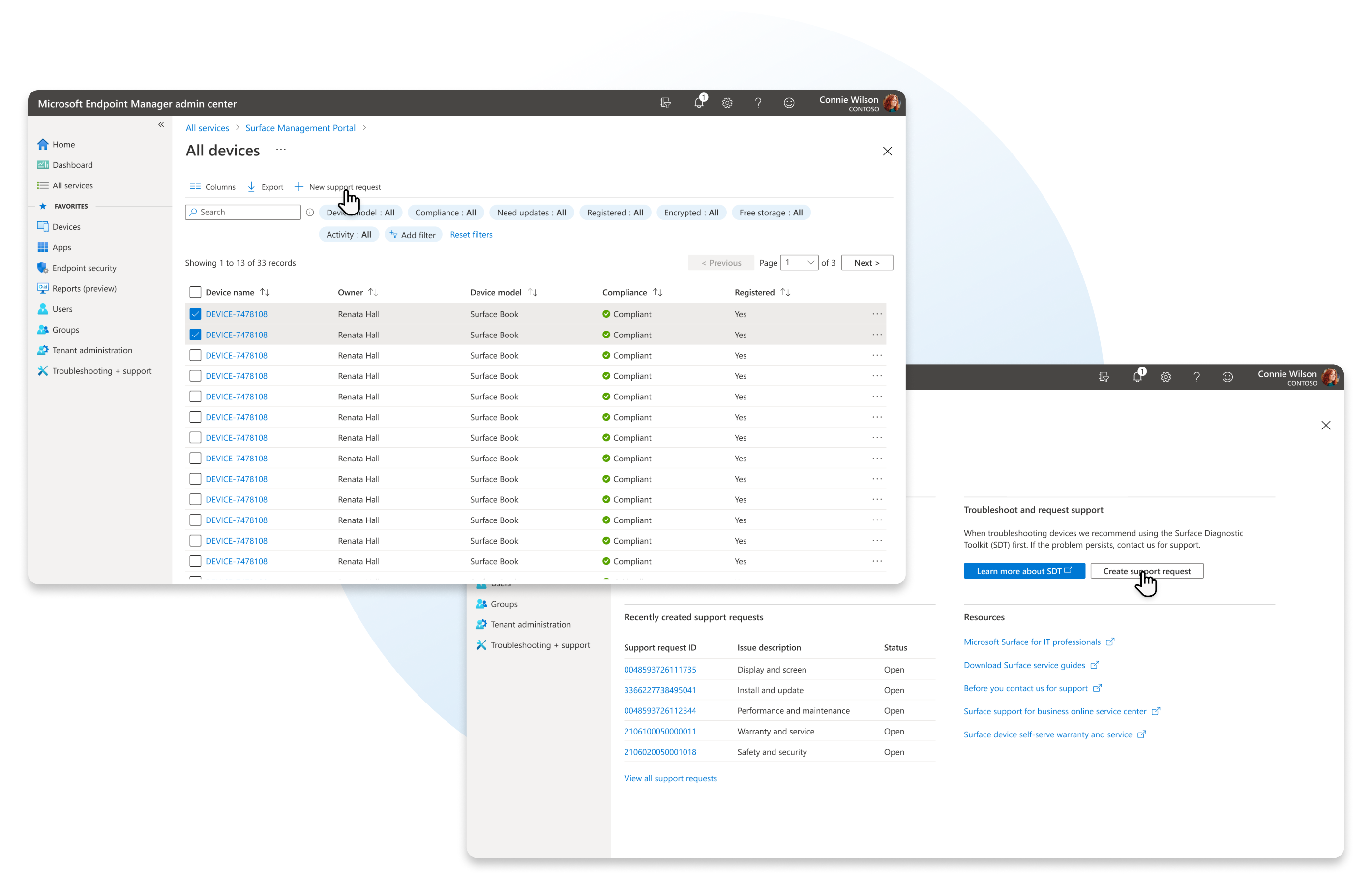Open support request 0048593726111735

pos(660,669)
